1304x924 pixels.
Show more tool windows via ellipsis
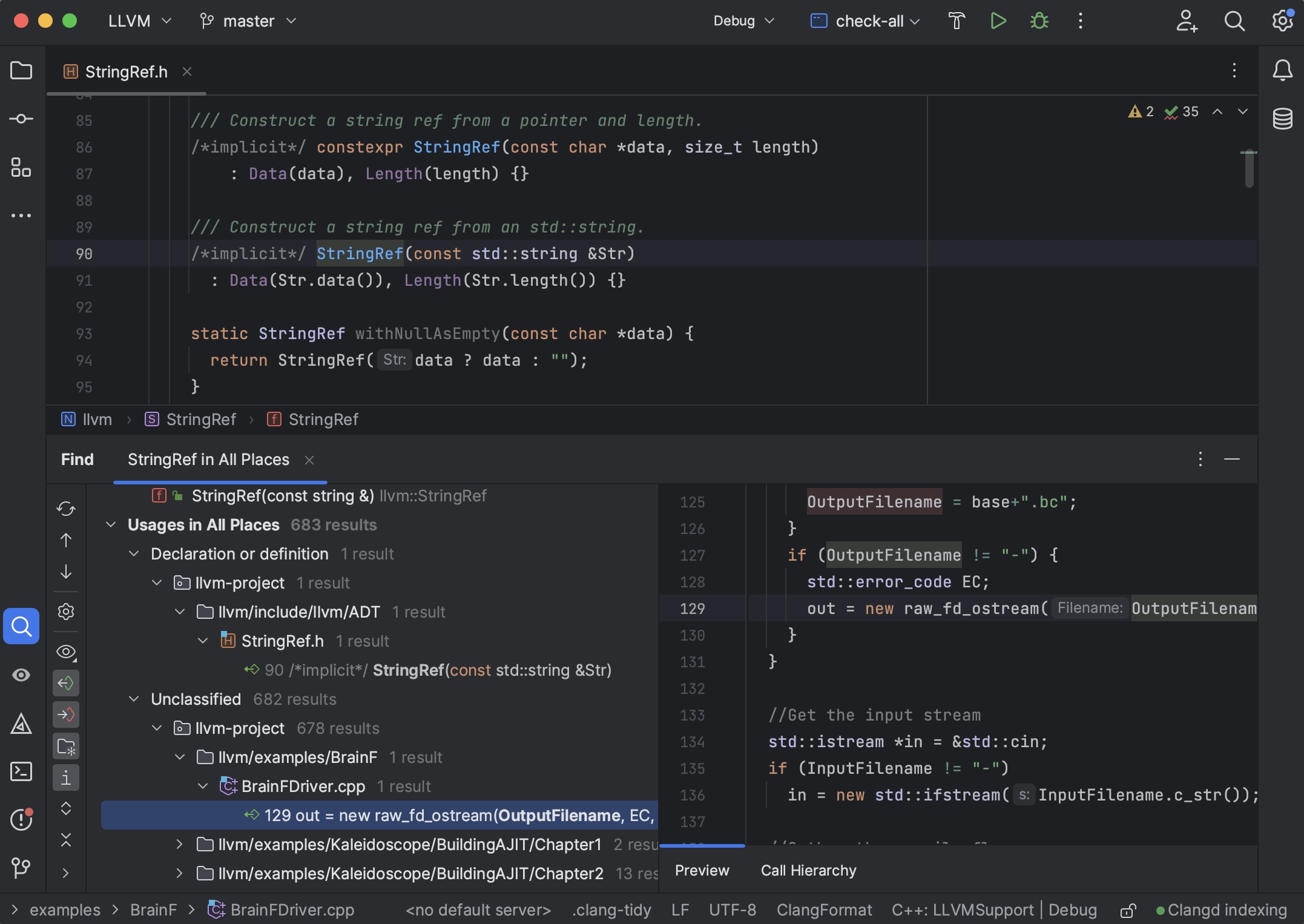pyautogui.click(x=21, y=216)
